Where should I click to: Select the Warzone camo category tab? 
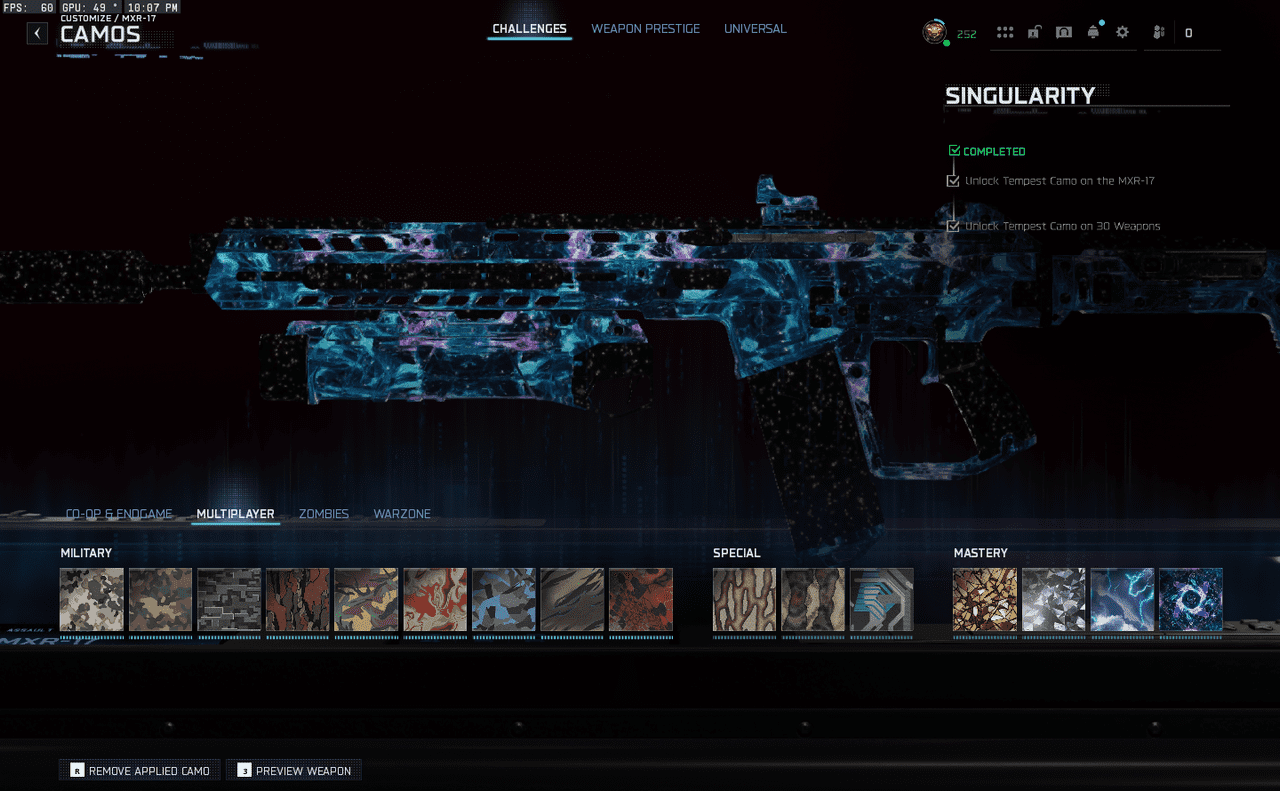coord(402,514)
